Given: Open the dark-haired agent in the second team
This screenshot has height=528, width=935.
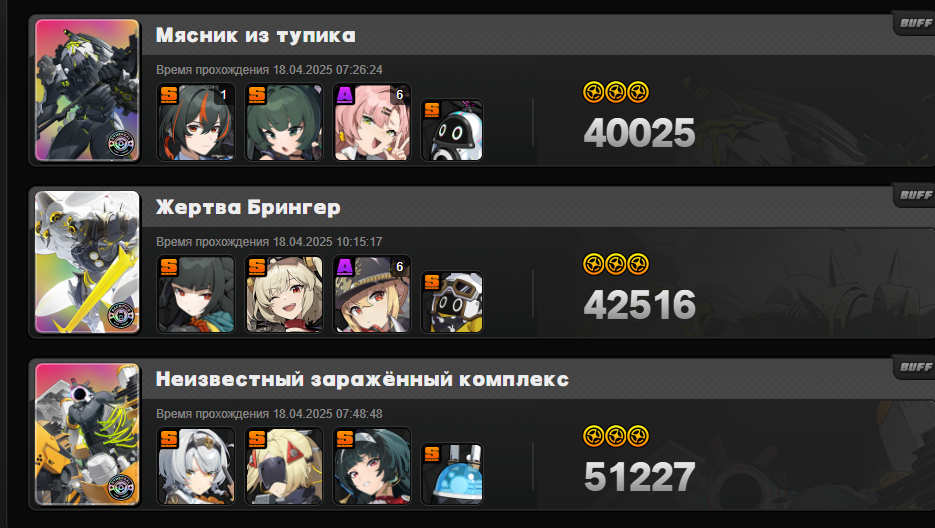Looking at the screenshot, I should click(196, 294).
